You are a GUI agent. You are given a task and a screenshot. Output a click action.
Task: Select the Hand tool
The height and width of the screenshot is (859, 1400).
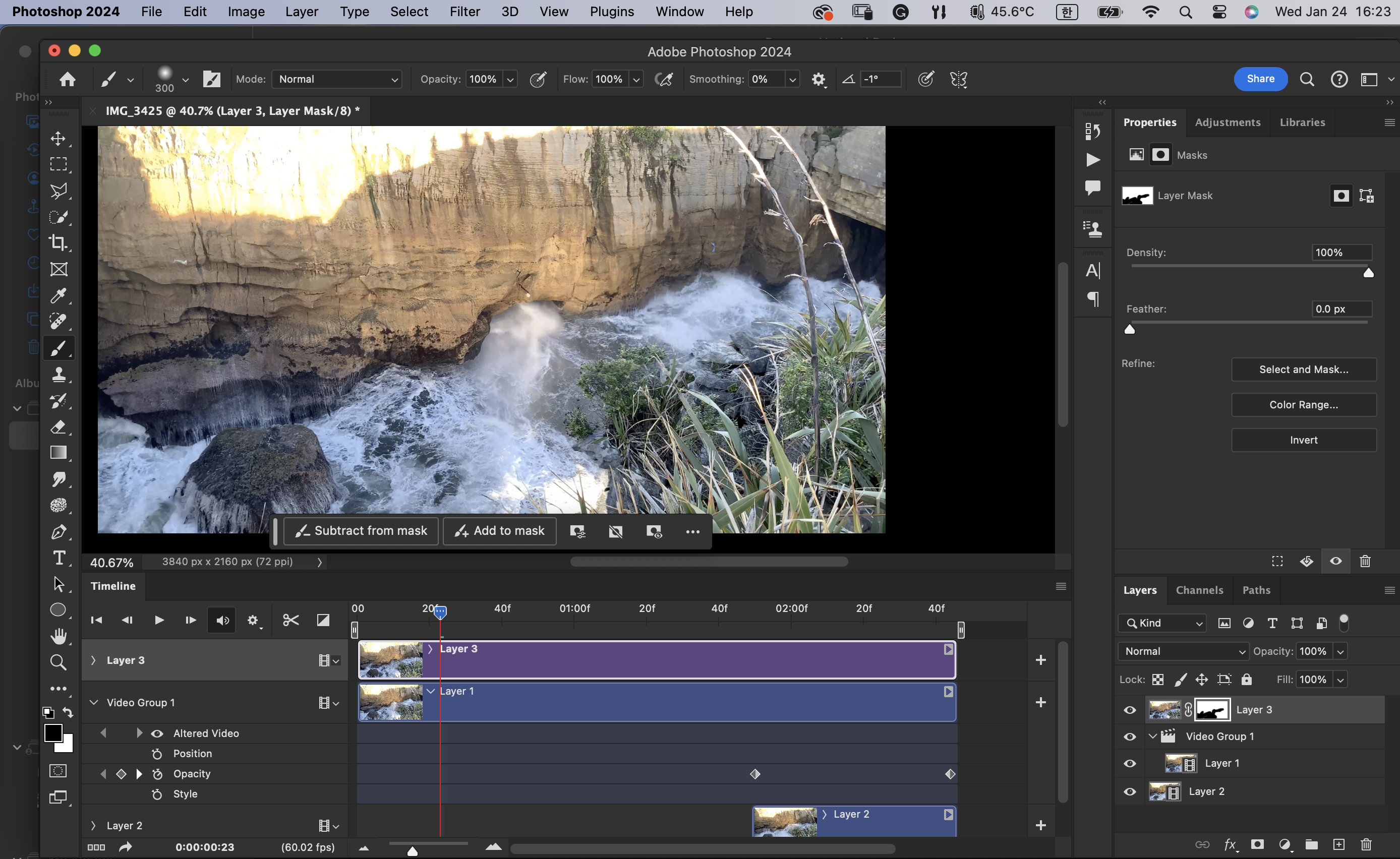[x=59, y=636]
